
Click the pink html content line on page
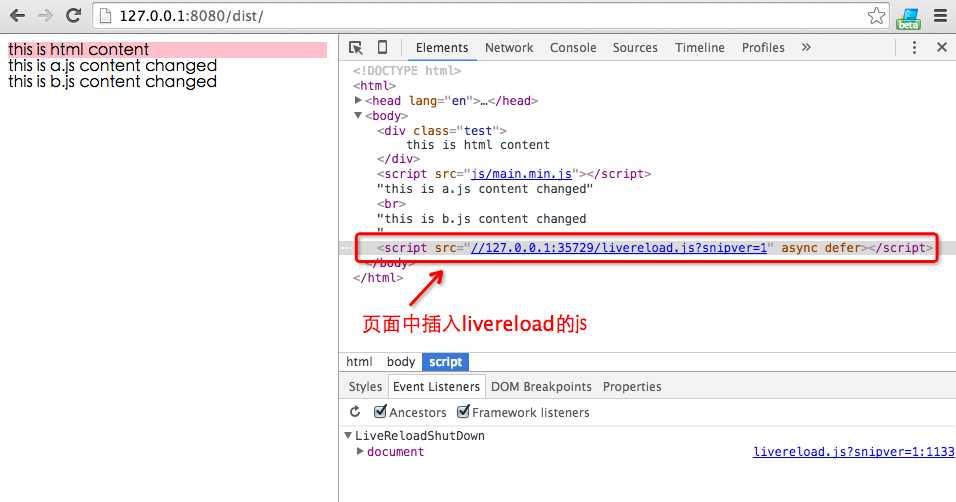(167, 49)
